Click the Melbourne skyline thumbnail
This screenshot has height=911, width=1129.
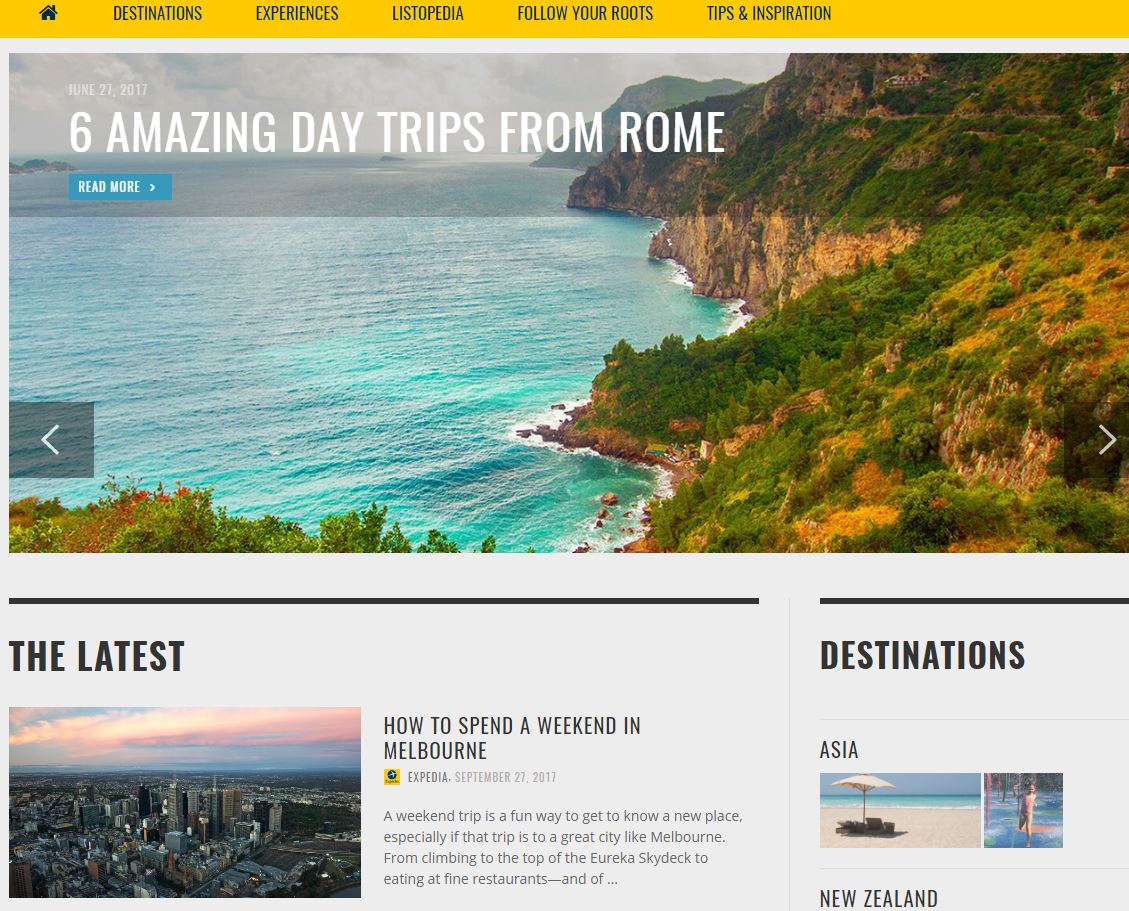pyautogui.click(x=185, y=802)
